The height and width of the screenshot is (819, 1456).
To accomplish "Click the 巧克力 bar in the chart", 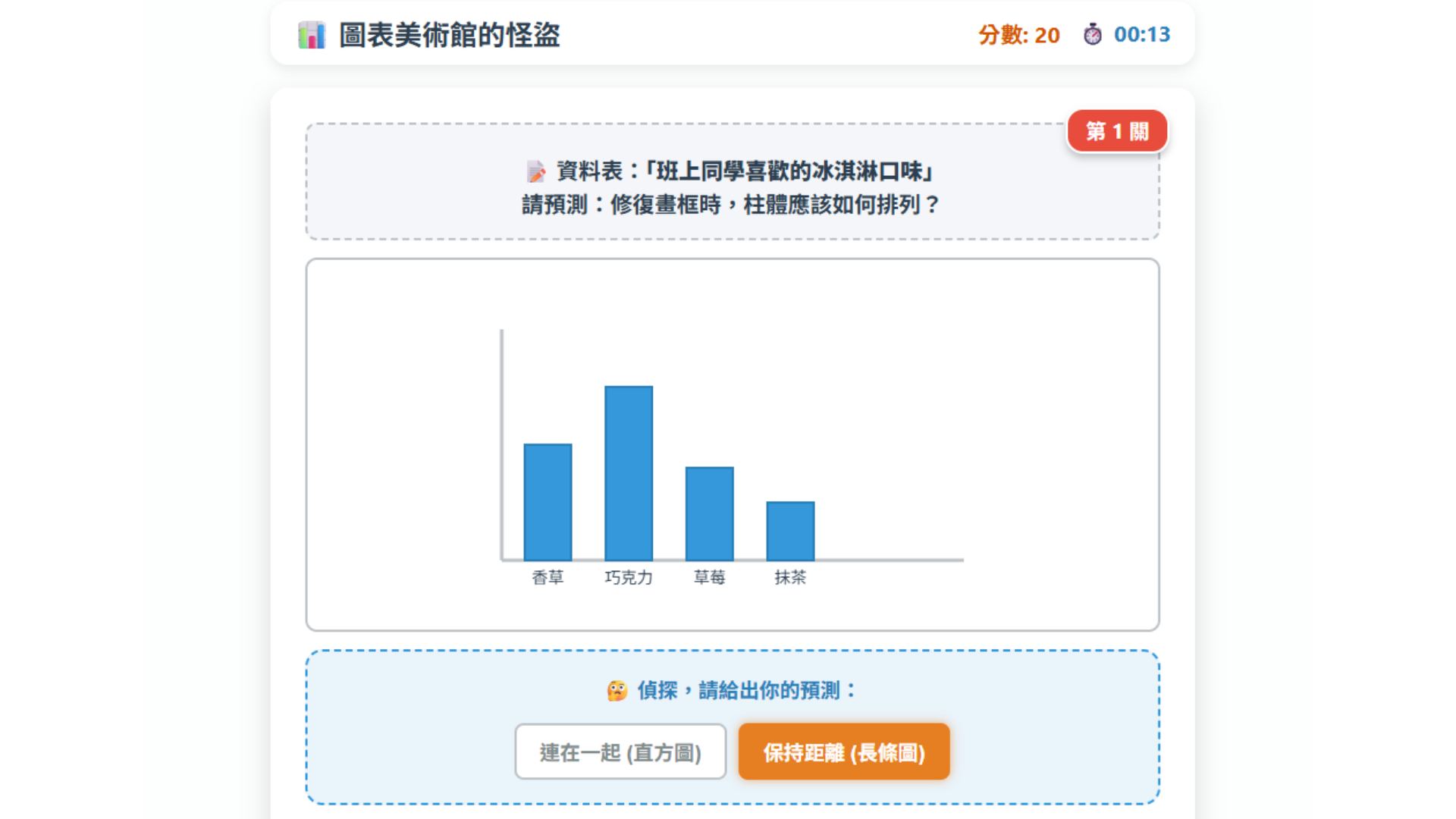I will point(629,473).
